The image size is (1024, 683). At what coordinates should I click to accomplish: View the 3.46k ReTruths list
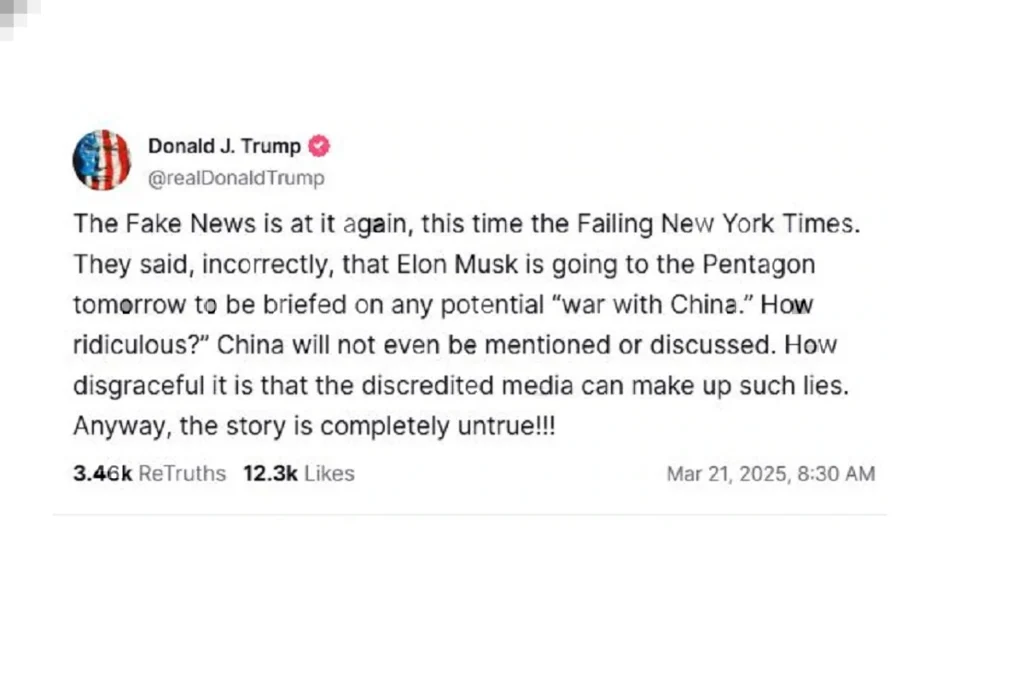pos(150,473)
